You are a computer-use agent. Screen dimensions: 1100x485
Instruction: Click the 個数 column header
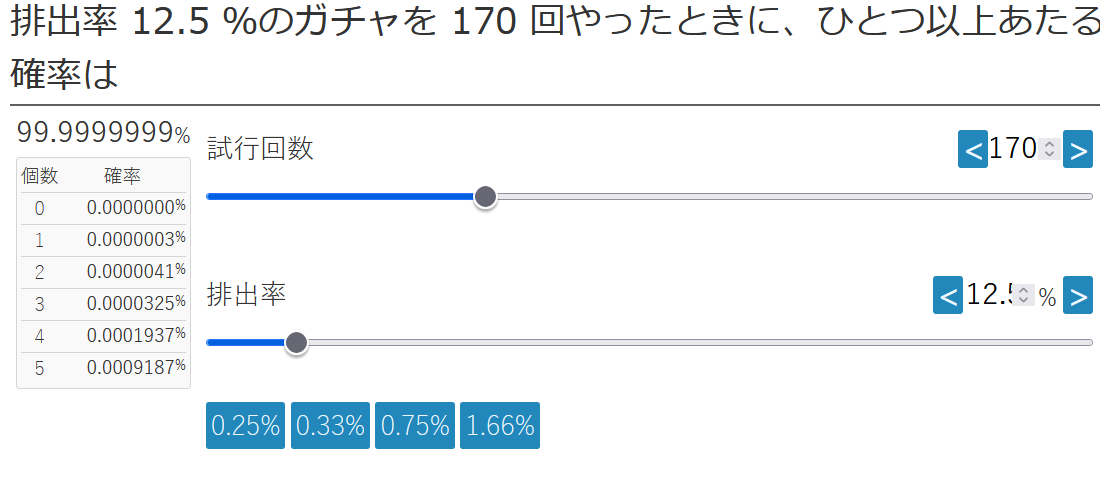click(40, 177)
